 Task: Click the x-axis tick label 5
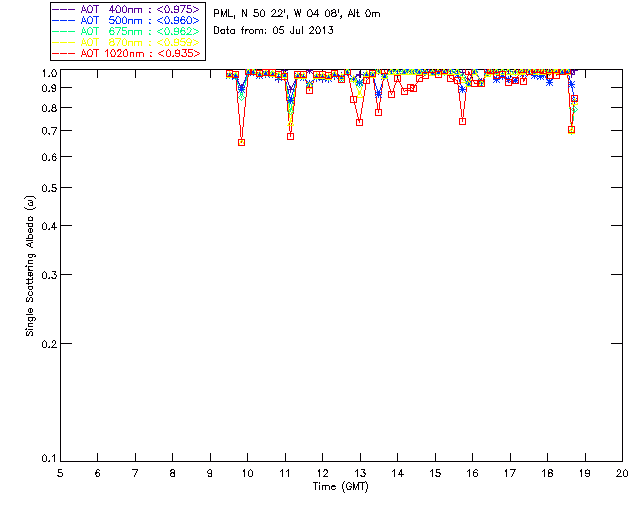pos(60,473)
